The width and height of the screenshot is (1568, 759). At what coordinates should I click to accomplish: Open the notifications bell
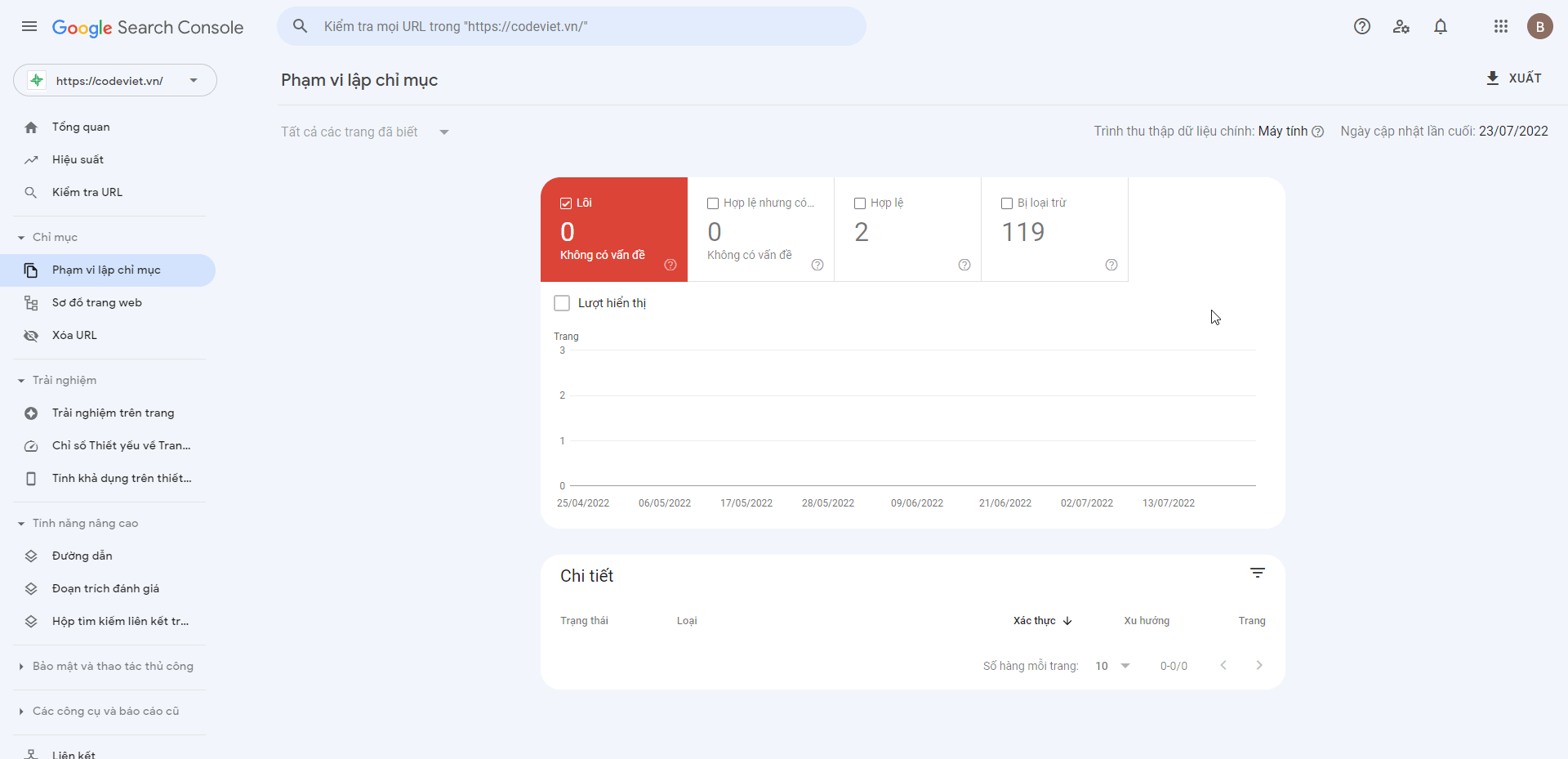(x=1441, y=26)
